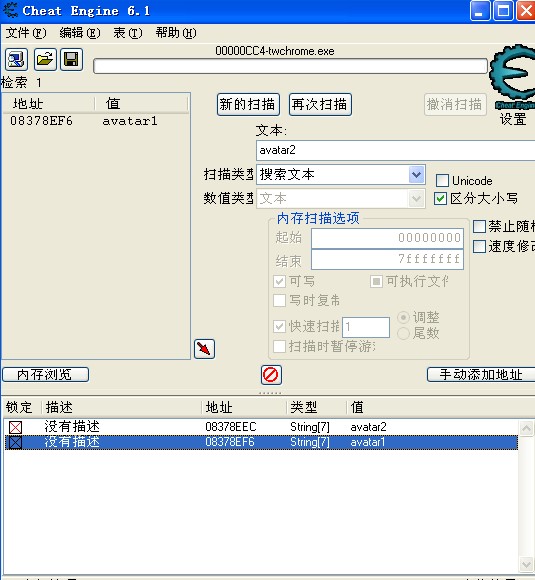Toggle lock box for 08378EF6 row
This screenshot has height=580, width=535.
16,442
